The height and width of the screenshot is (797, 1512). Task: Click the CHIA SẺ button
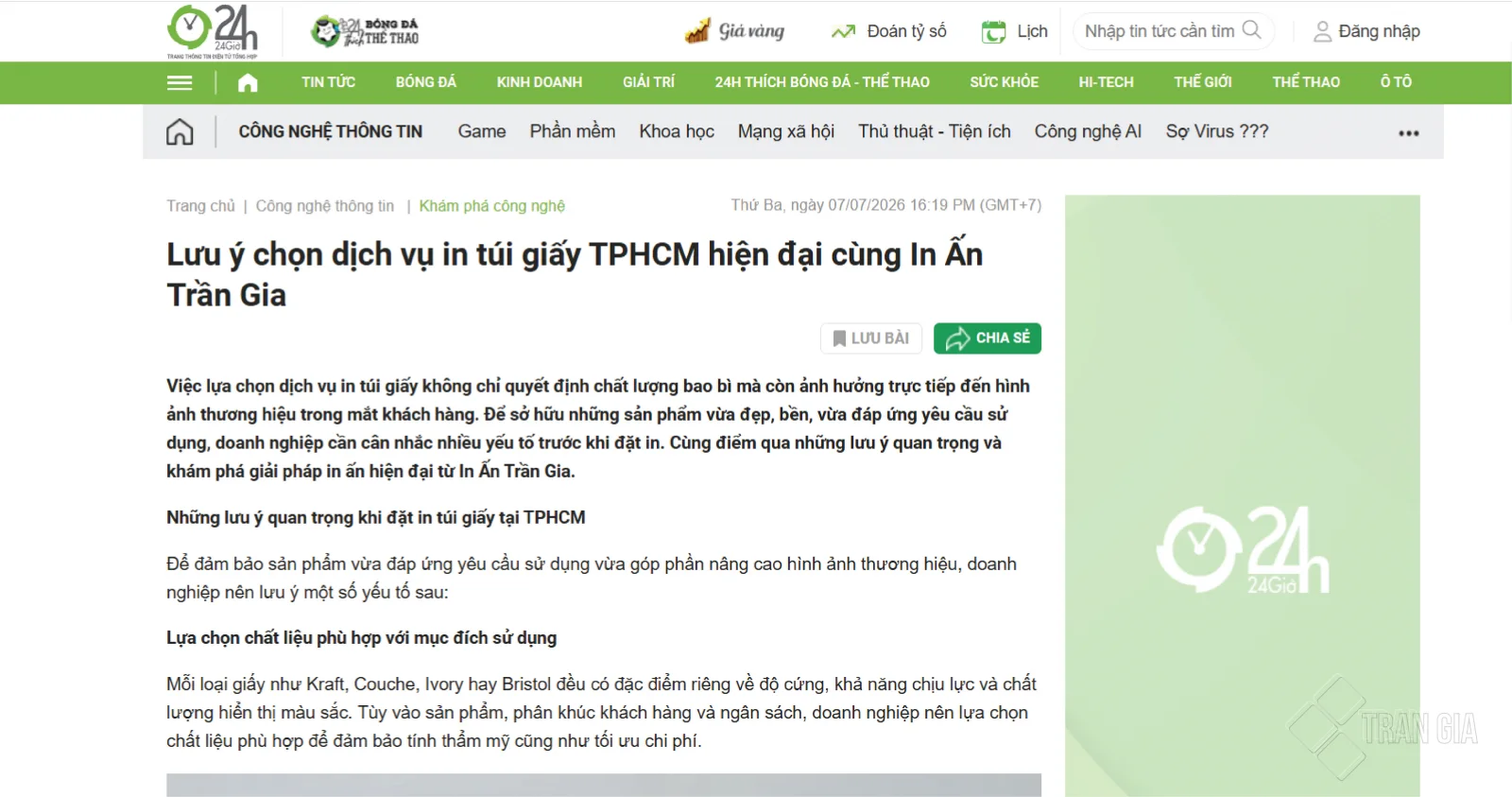988,338
